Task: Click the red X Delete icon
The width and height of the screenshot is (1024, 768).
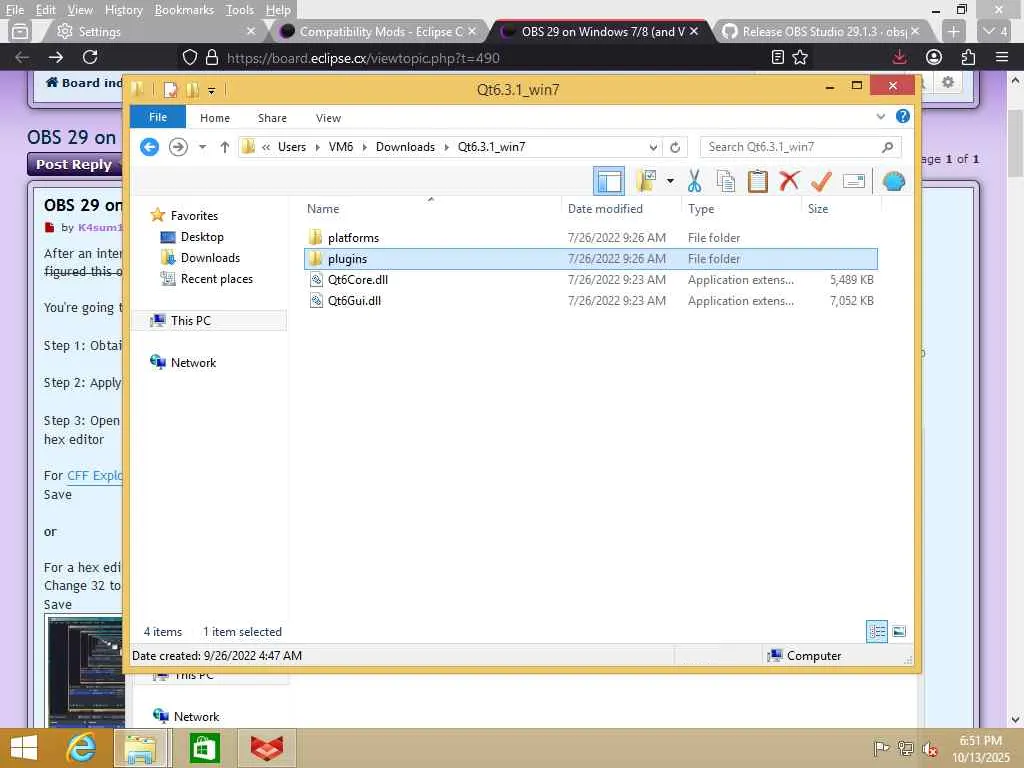Action: tap(789, 180)
